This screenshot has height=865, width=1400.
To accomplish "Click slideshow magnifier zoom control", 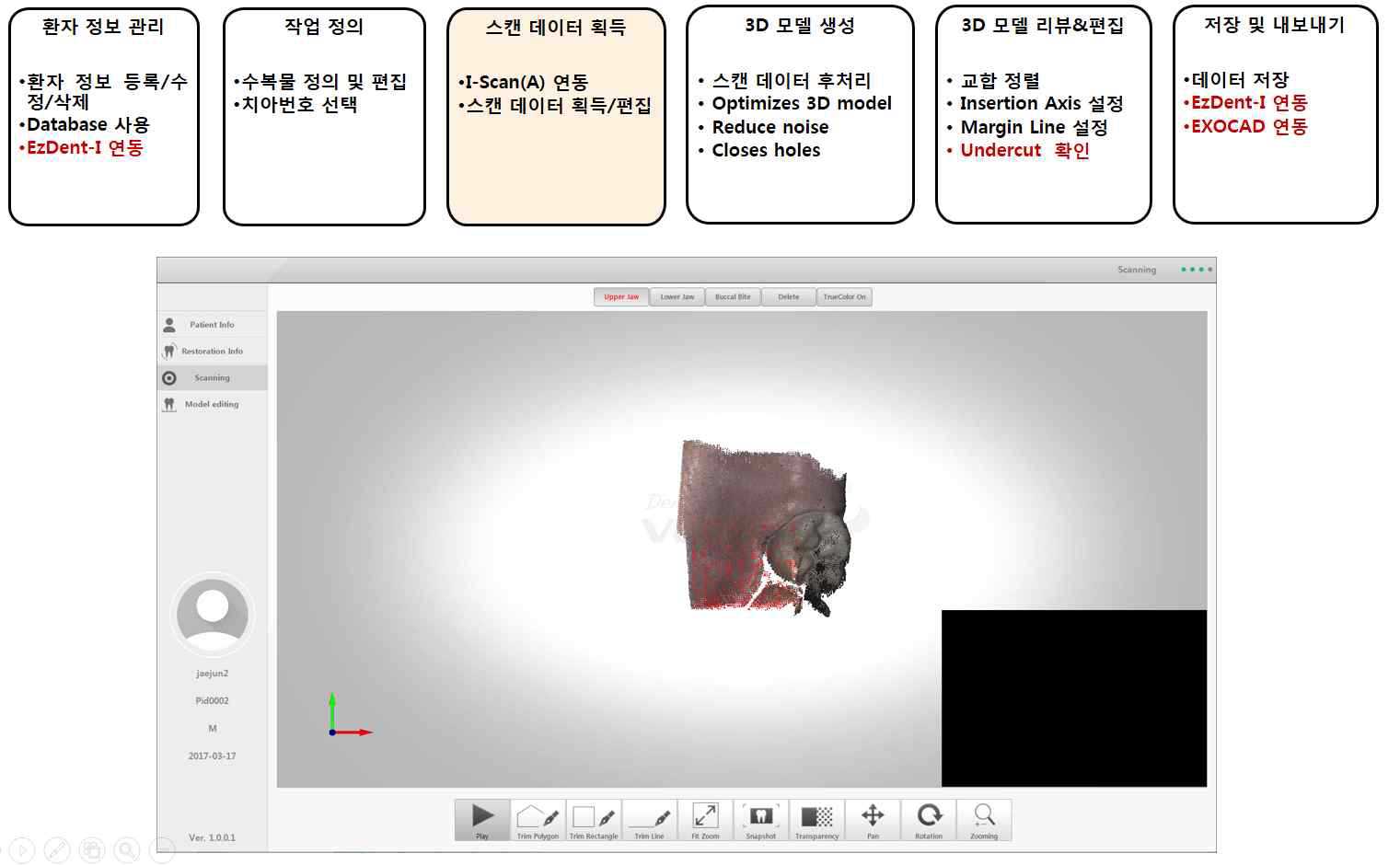I will pyautogui.click(x=127, y=850).
